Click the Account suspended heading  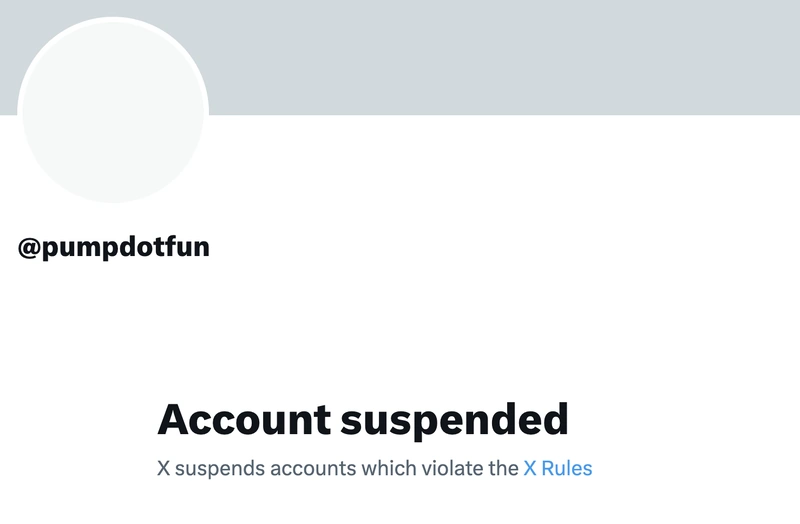click(x=362, y=419)
